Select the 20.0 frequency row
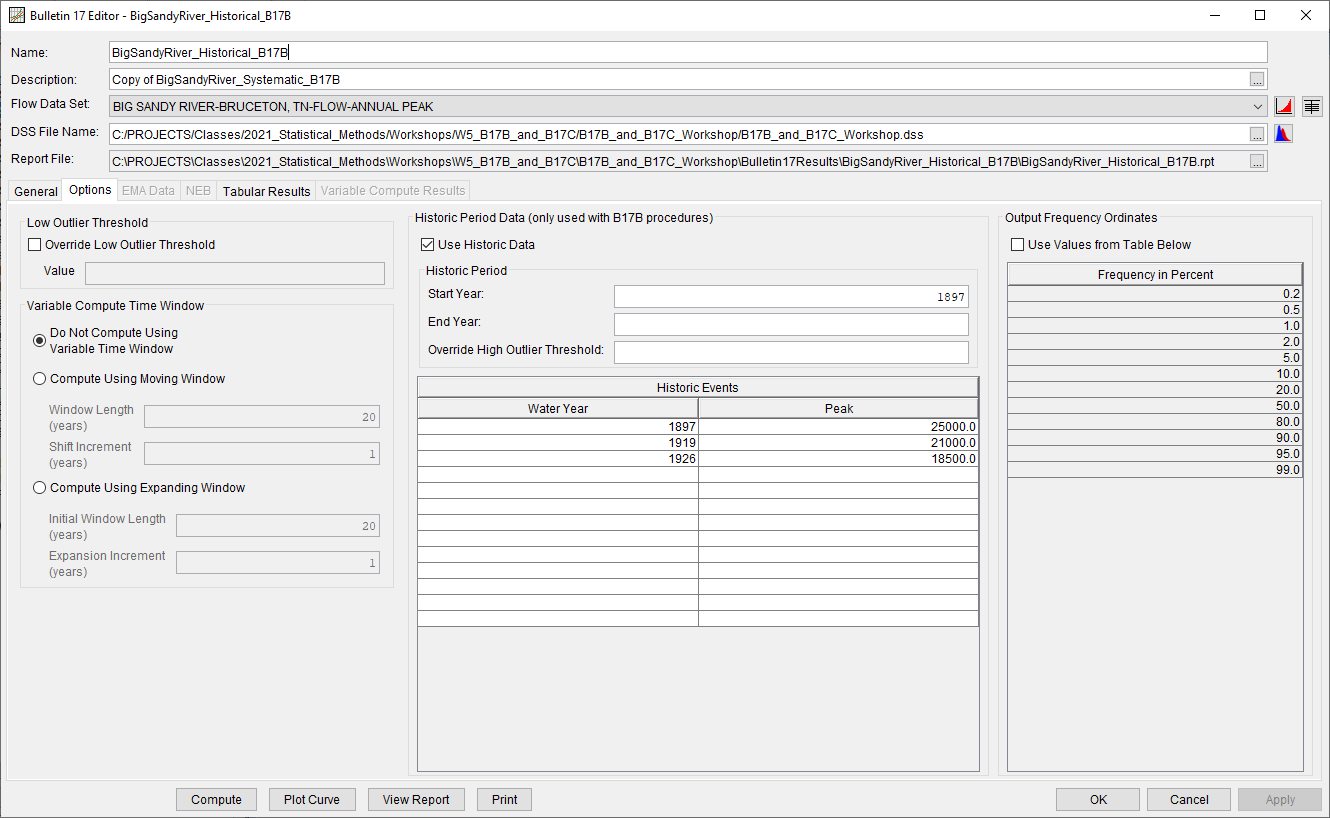1330x818 pixels. coord(1155,390)
